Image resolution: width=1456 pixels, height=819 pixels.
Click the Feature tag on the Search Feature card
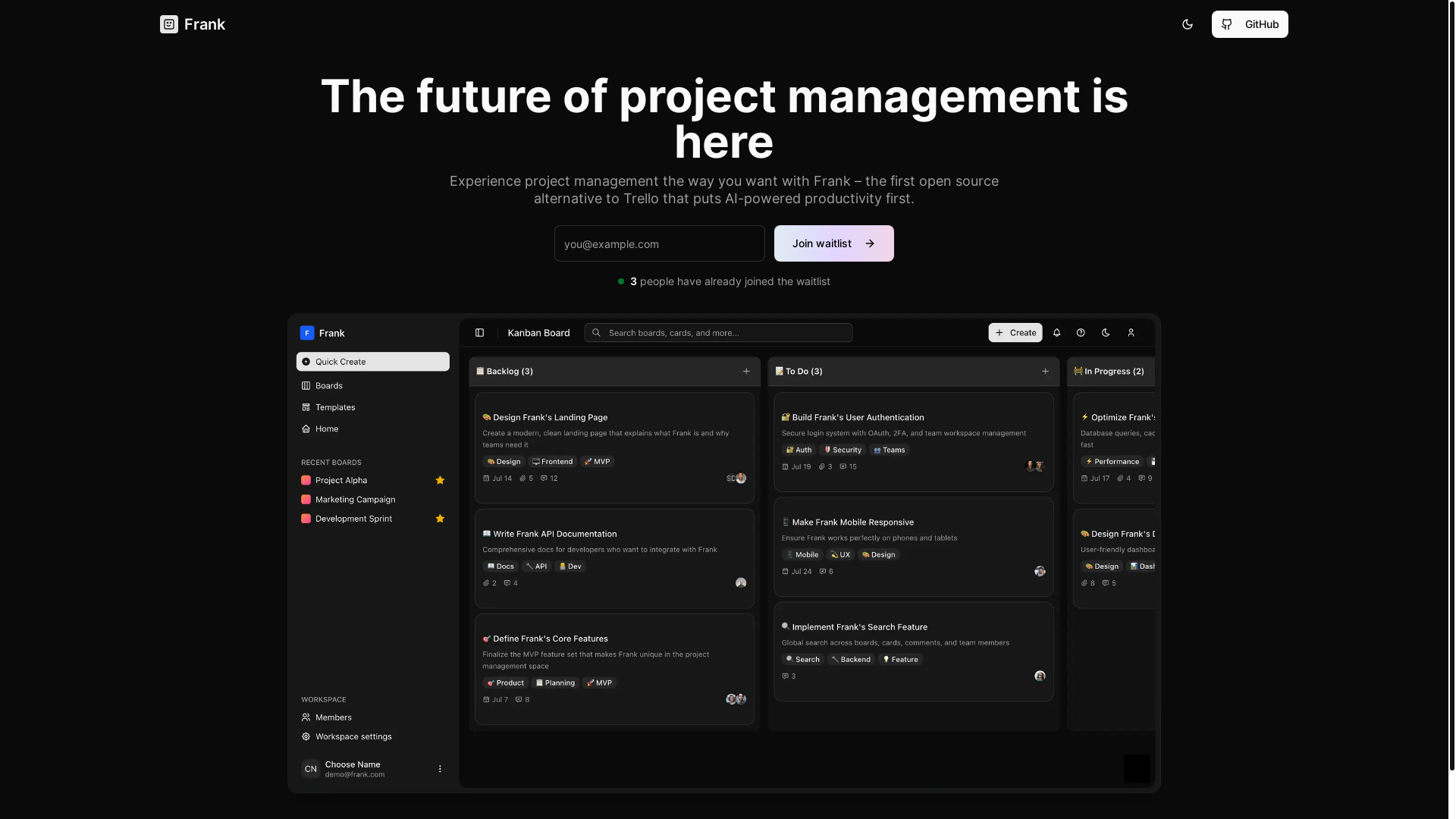pyautogui.click(x=900, y=660)
